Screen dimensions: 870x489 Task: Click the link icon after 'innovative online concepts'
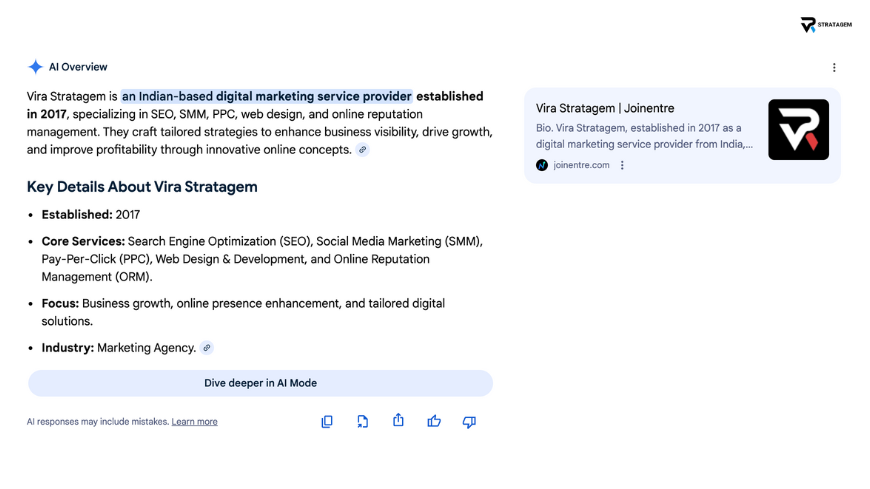(363, 150)
